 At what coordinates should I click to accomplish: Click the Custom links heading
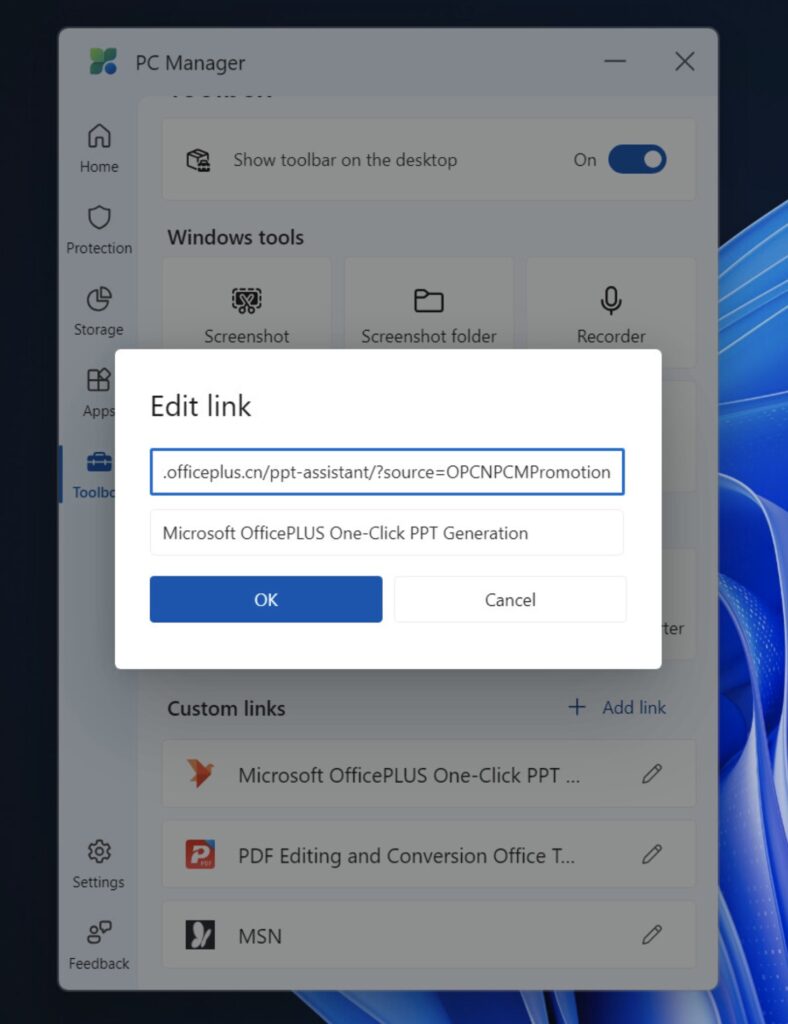pos(227,709)
